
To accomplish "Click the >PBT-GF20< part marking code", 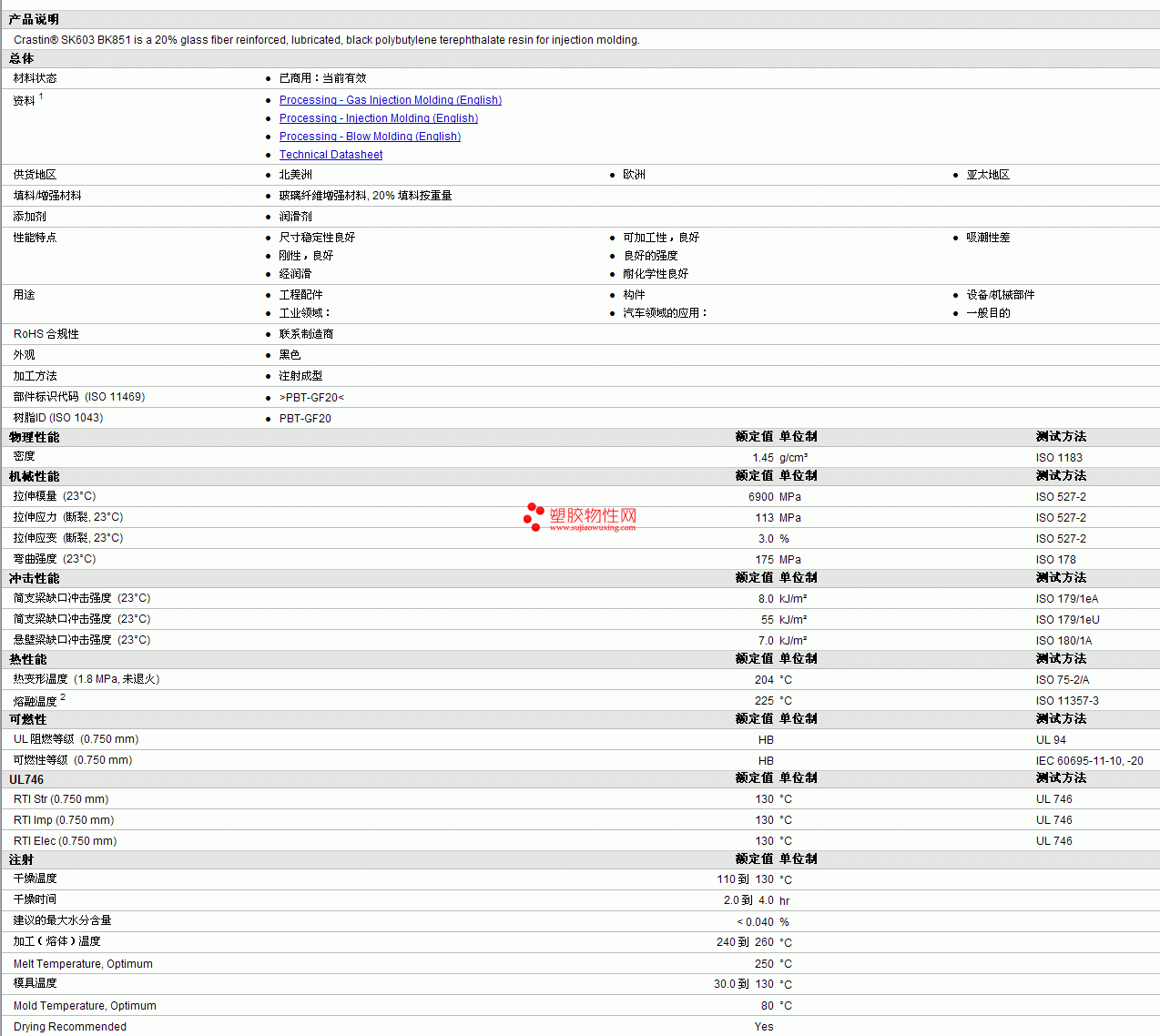I will 311,398.
